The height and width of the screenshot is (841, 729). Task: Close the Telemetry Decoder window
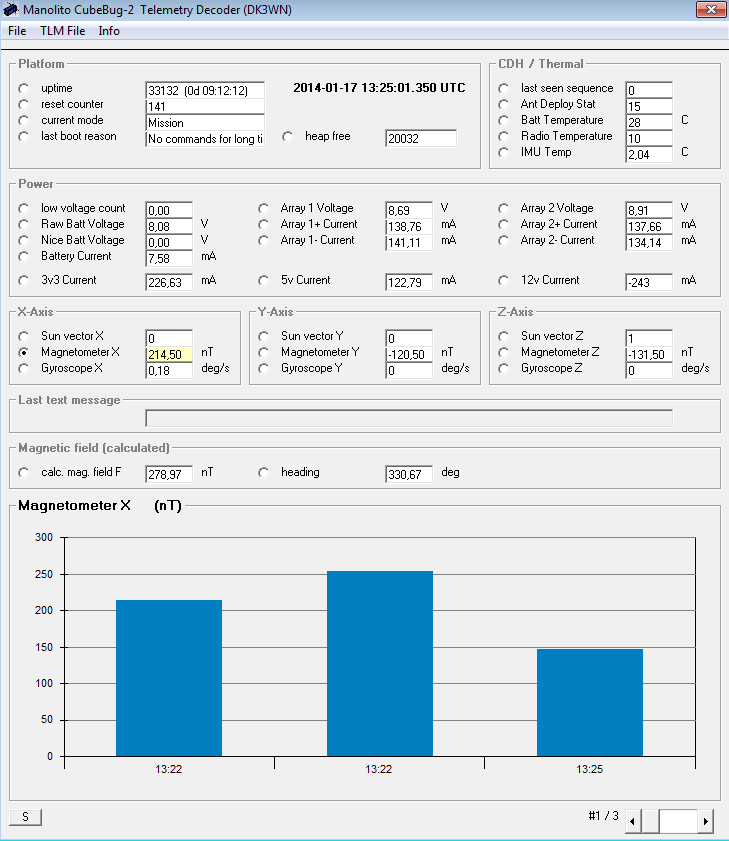click(x=711, y=9)
